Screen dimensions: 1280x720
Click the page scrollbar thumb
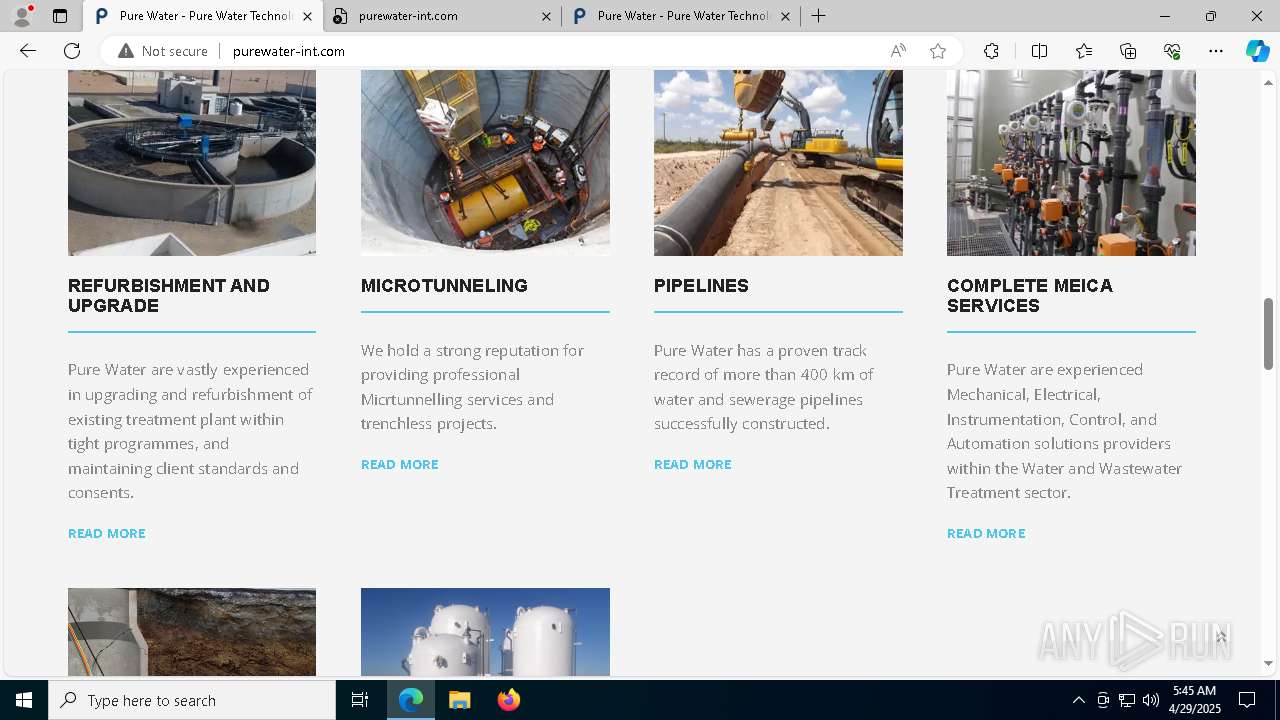coord(1268,334)
